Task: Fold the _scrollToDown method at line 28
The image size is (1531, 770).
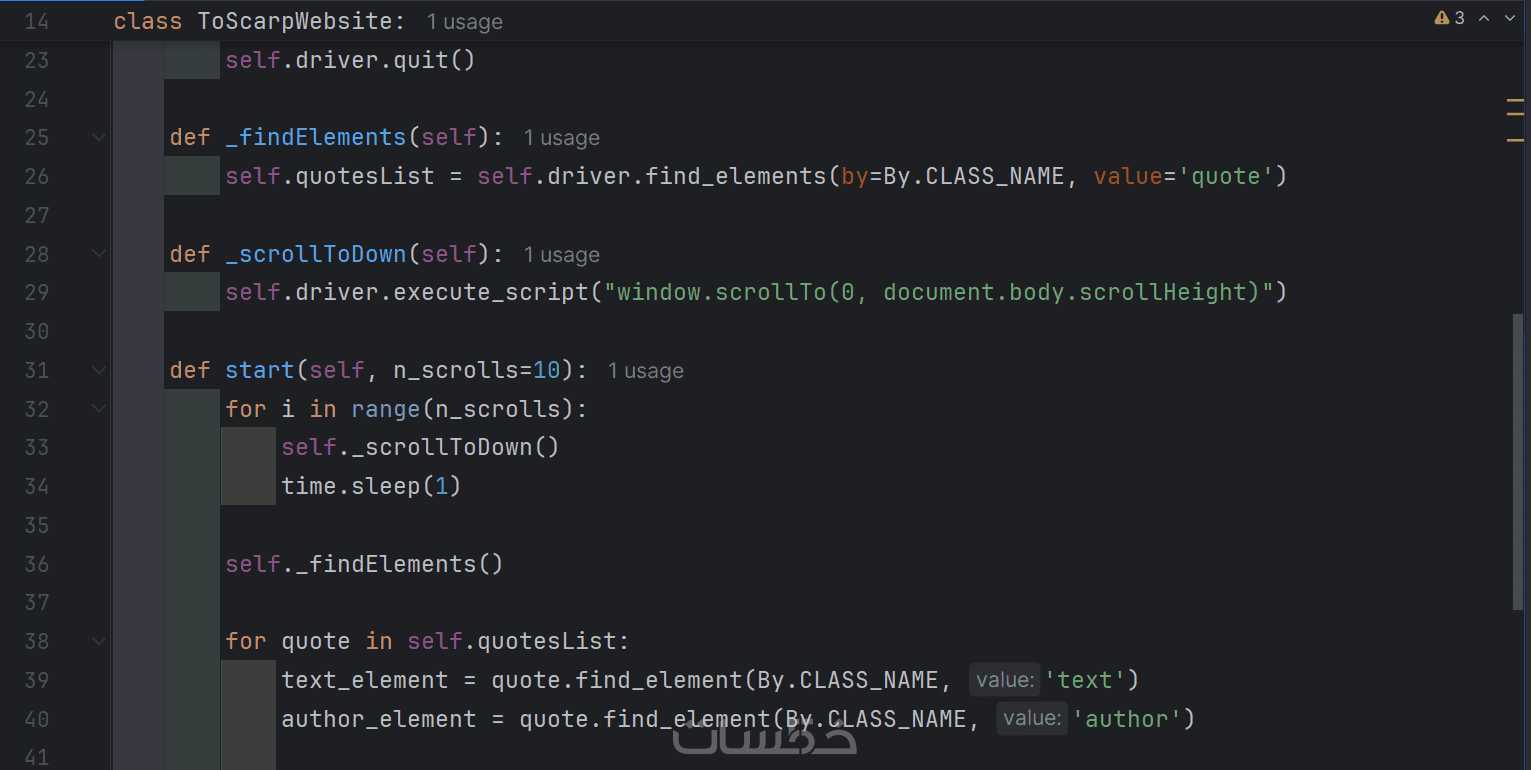Action: [98, 254]
